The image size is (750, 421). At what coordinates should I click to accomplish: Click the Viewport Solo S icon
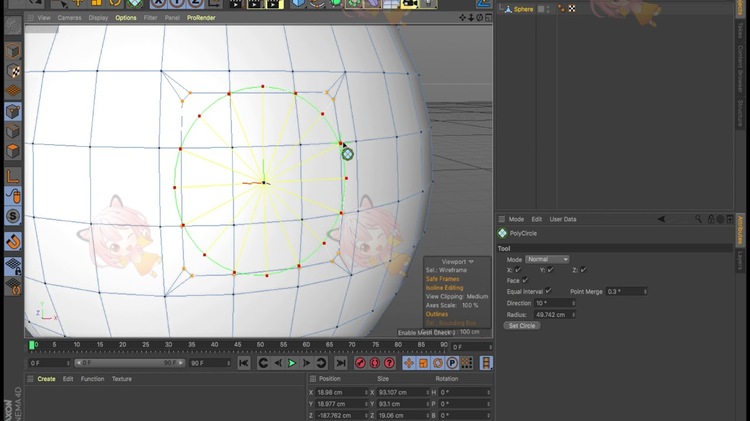(13, 216)
